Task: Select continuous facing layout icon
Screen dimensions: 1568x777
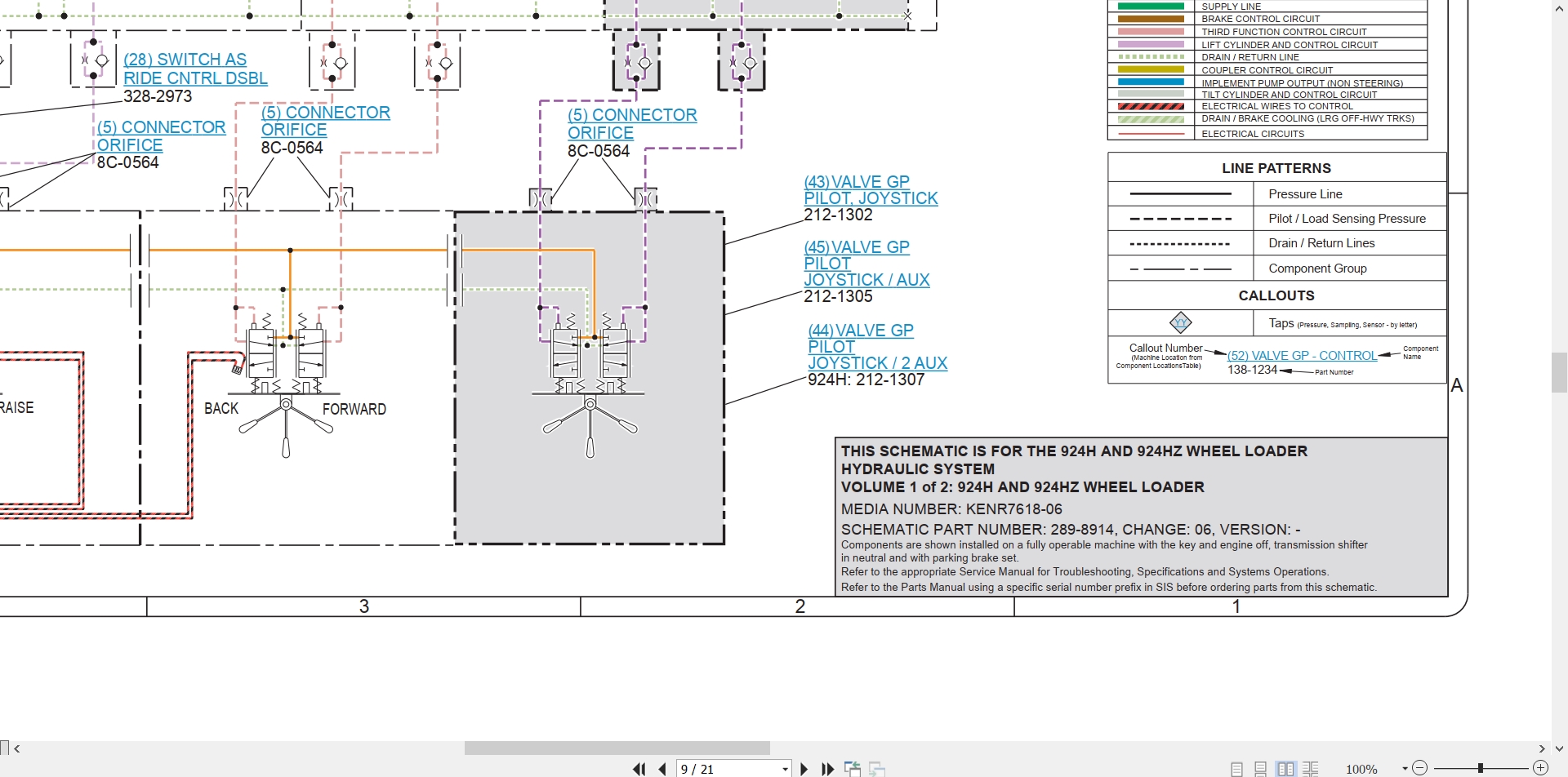Action: point(1310,769)
